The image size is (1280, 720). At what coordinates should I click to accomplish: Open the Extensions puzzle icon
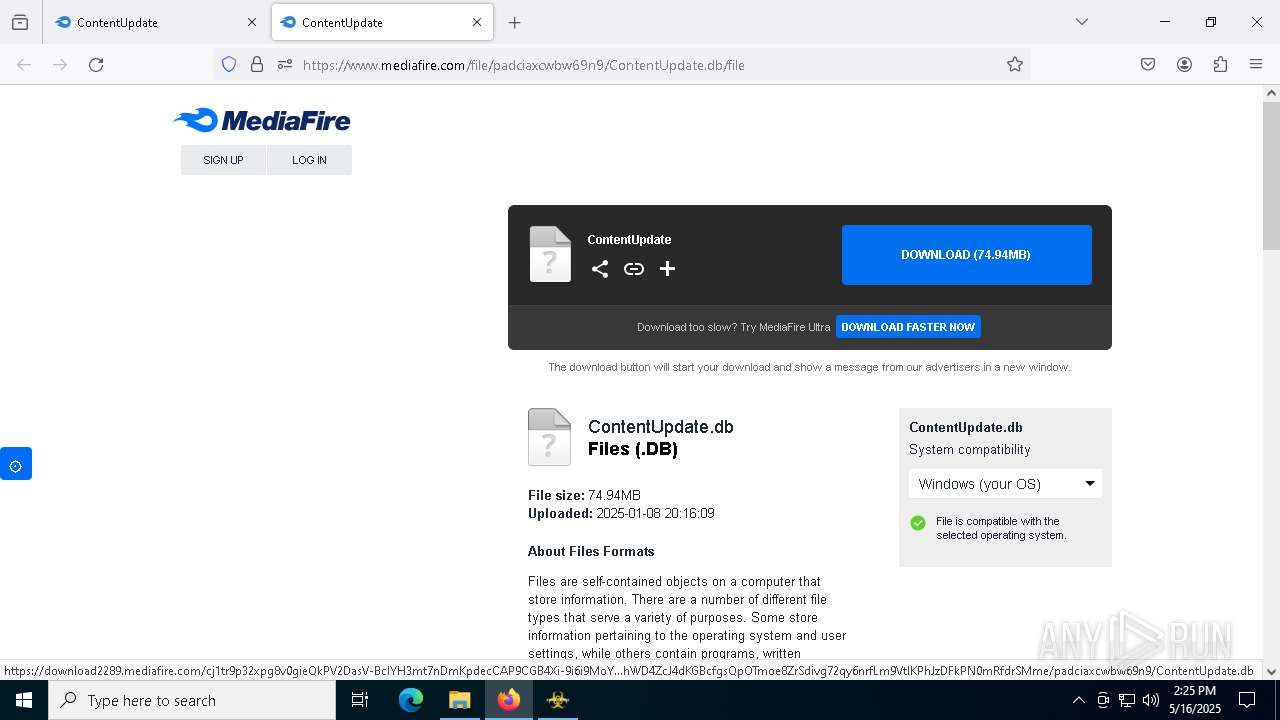click(1220, 65)
